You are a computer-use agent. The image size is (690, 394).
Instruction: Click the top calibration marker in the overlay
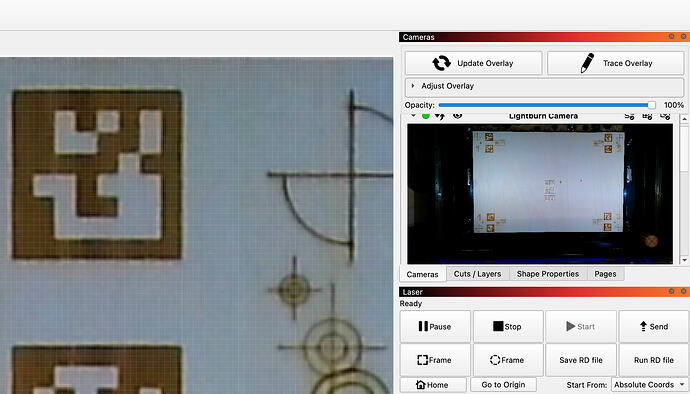pyautogui.click(x=97, y=174)
